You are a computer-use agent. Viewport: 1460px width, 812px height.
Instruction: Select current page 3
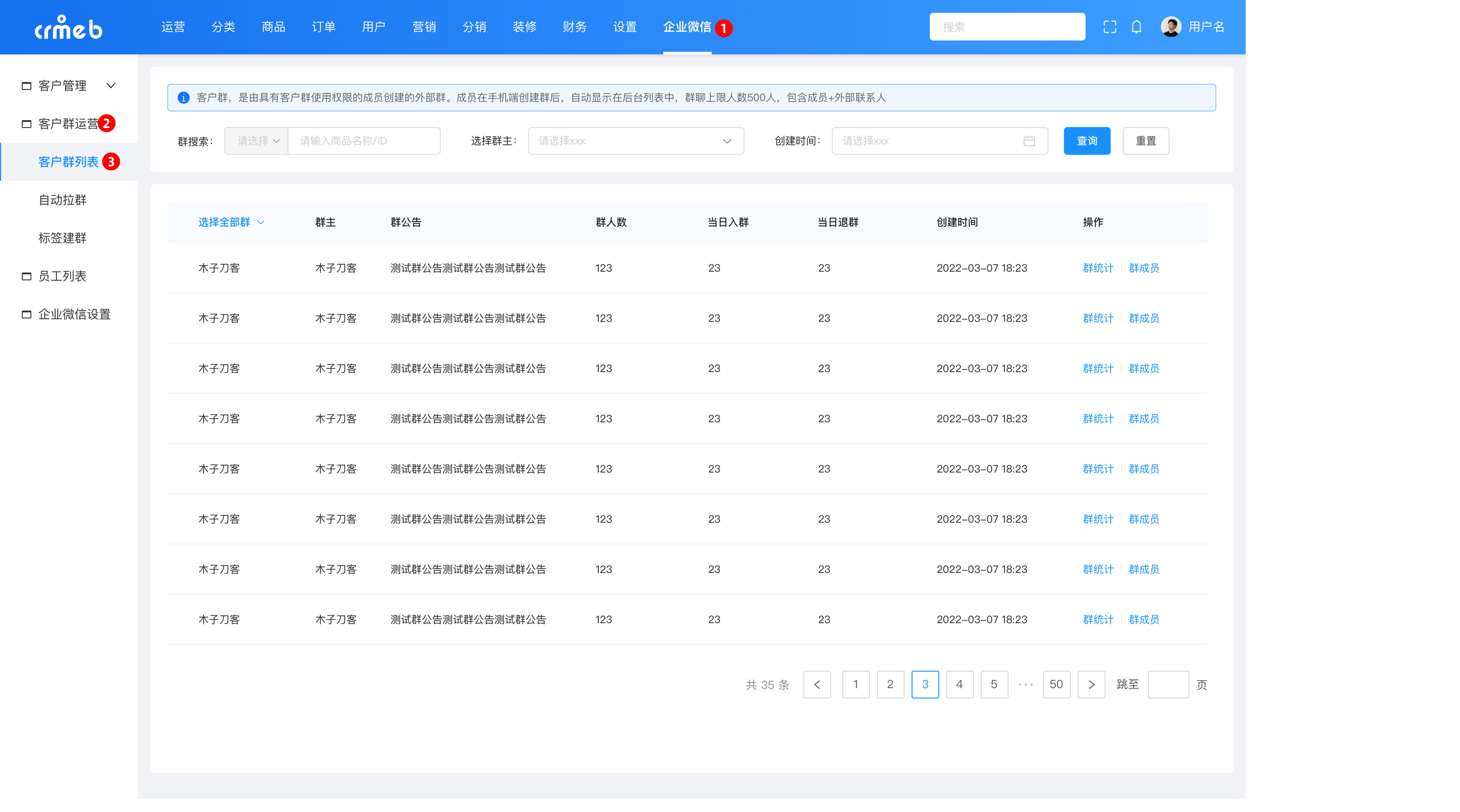tap(925, 685)
